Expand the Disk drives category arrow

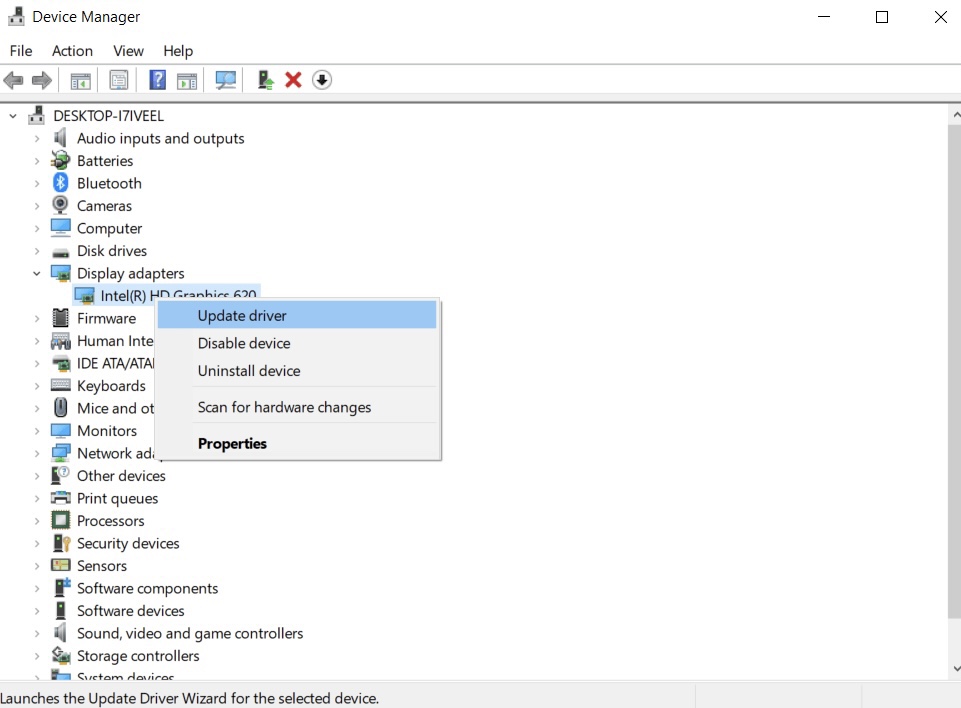(x=37, y=251)
